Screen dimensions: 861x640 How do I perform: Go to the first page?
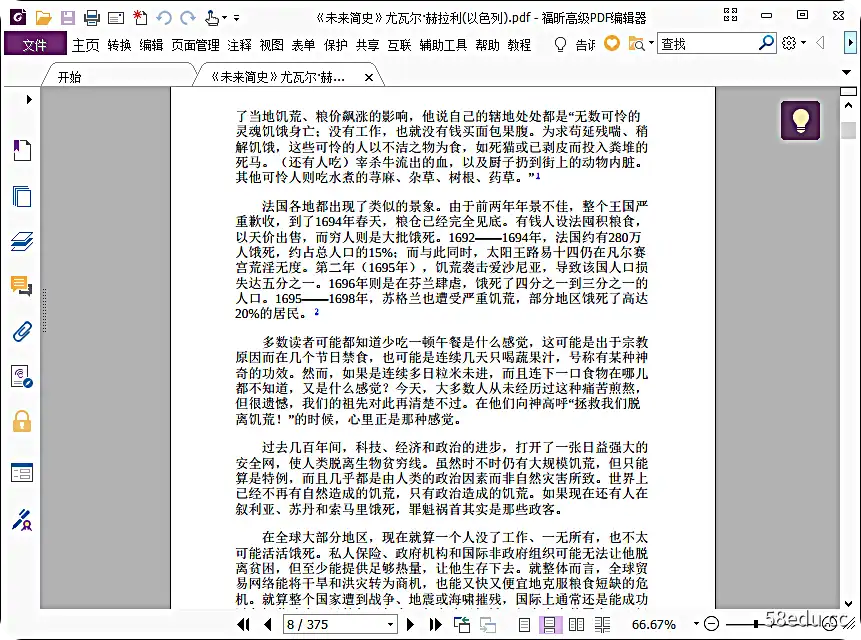(243, 624)
